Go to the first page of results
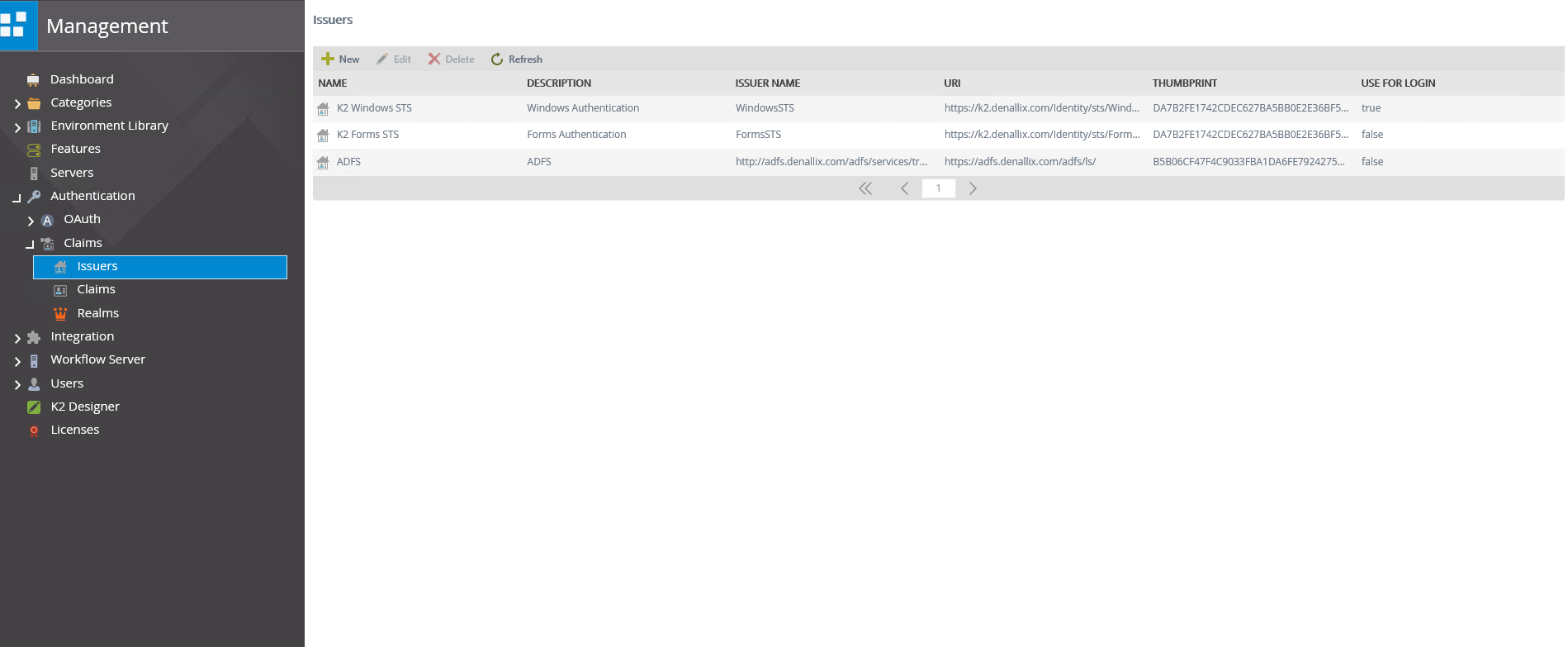This screenshot has height=647, width=1568. click(x=865, y=188)
